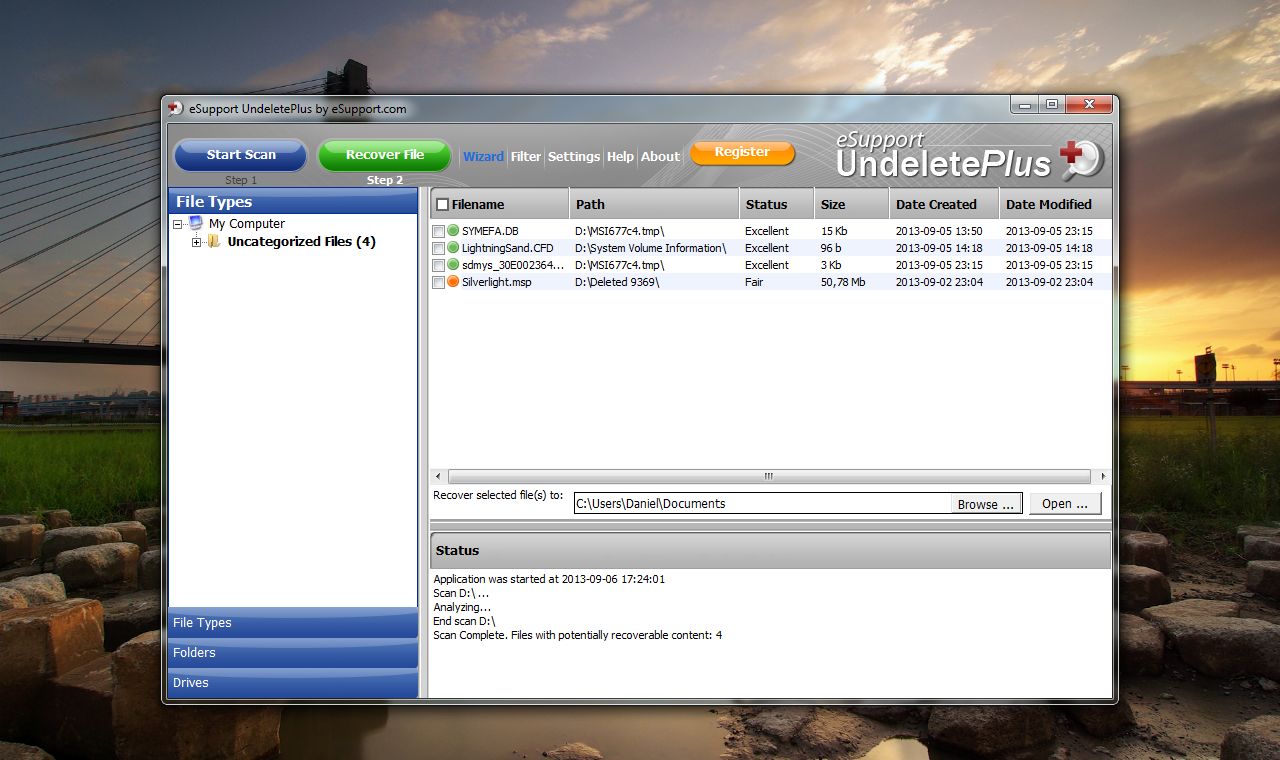Tick the checkbox for sdmys_30E002364 file

[x=438, y=265]
